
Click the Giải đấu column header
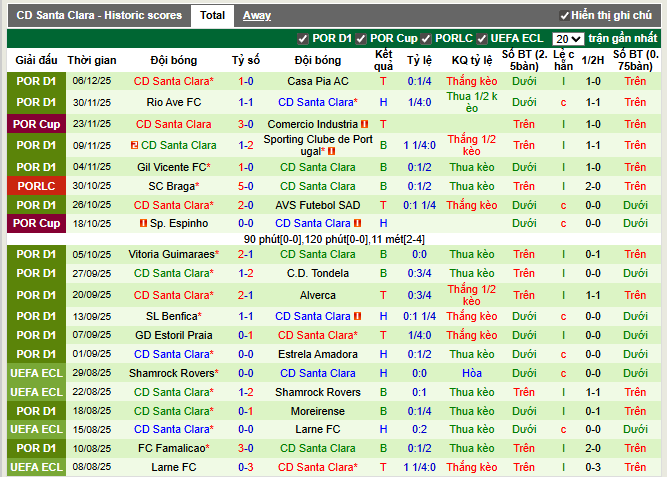[x=37, y=60]
